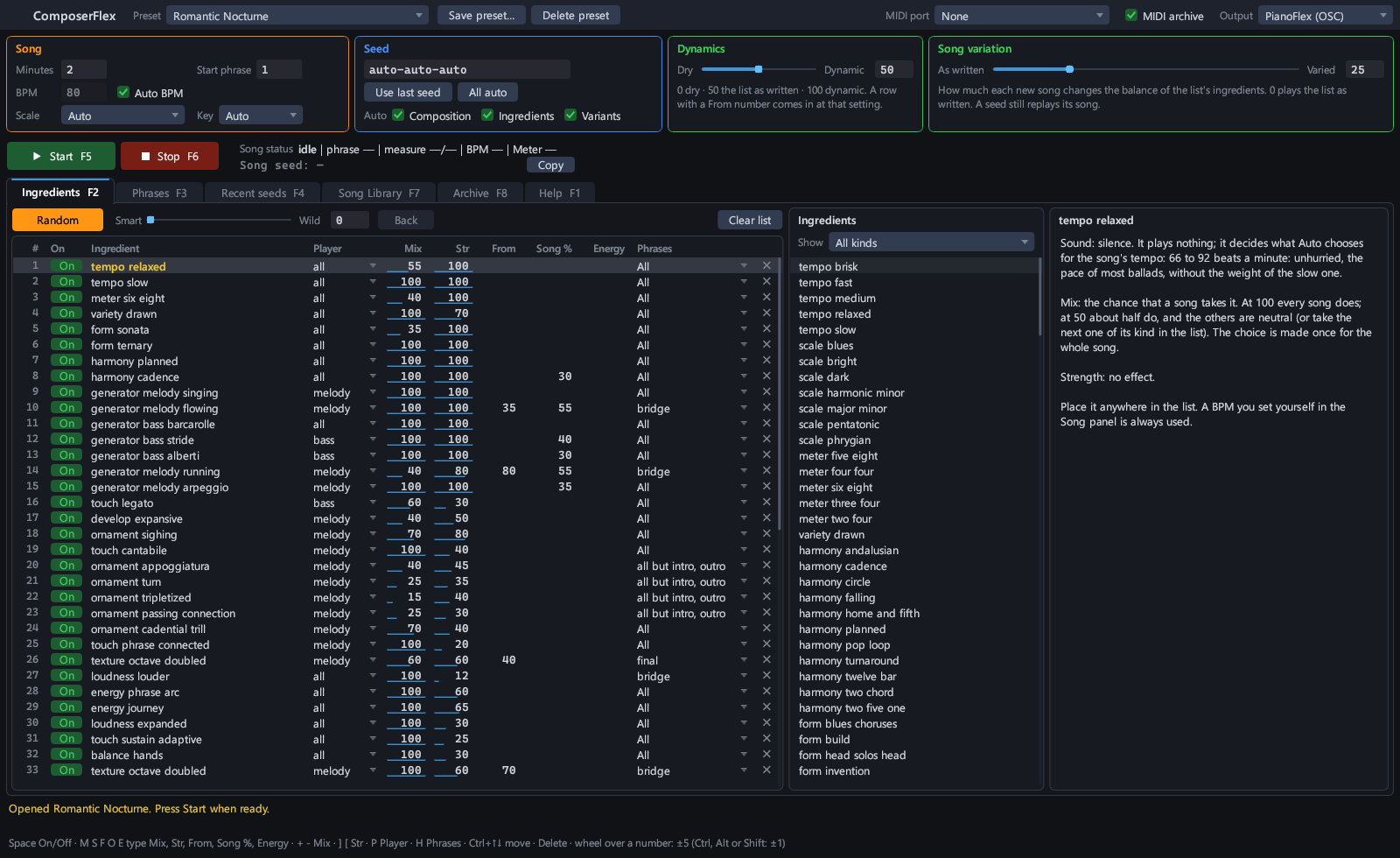
Task: Remove the variety drawn row from the list
Action: click(x=766, y=313)
